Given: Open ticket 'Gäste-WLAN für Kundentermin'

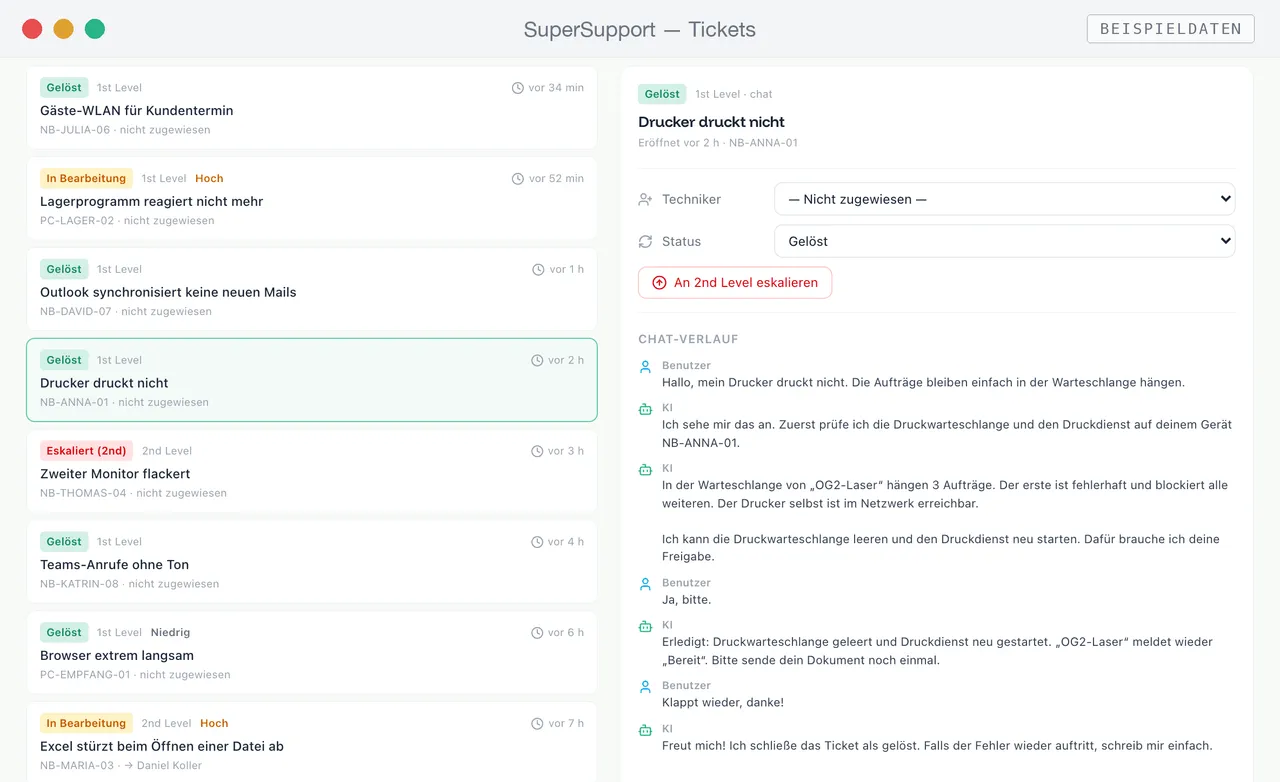Looking at the screenshot, I should pos(312,108).
